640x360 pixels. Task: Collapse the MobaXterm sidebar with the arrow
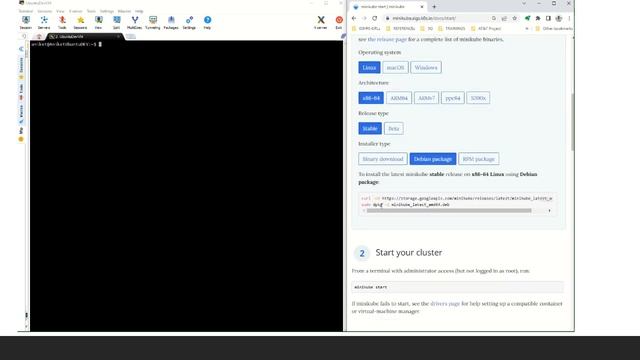pyautogui.click(x=21, y=49)
